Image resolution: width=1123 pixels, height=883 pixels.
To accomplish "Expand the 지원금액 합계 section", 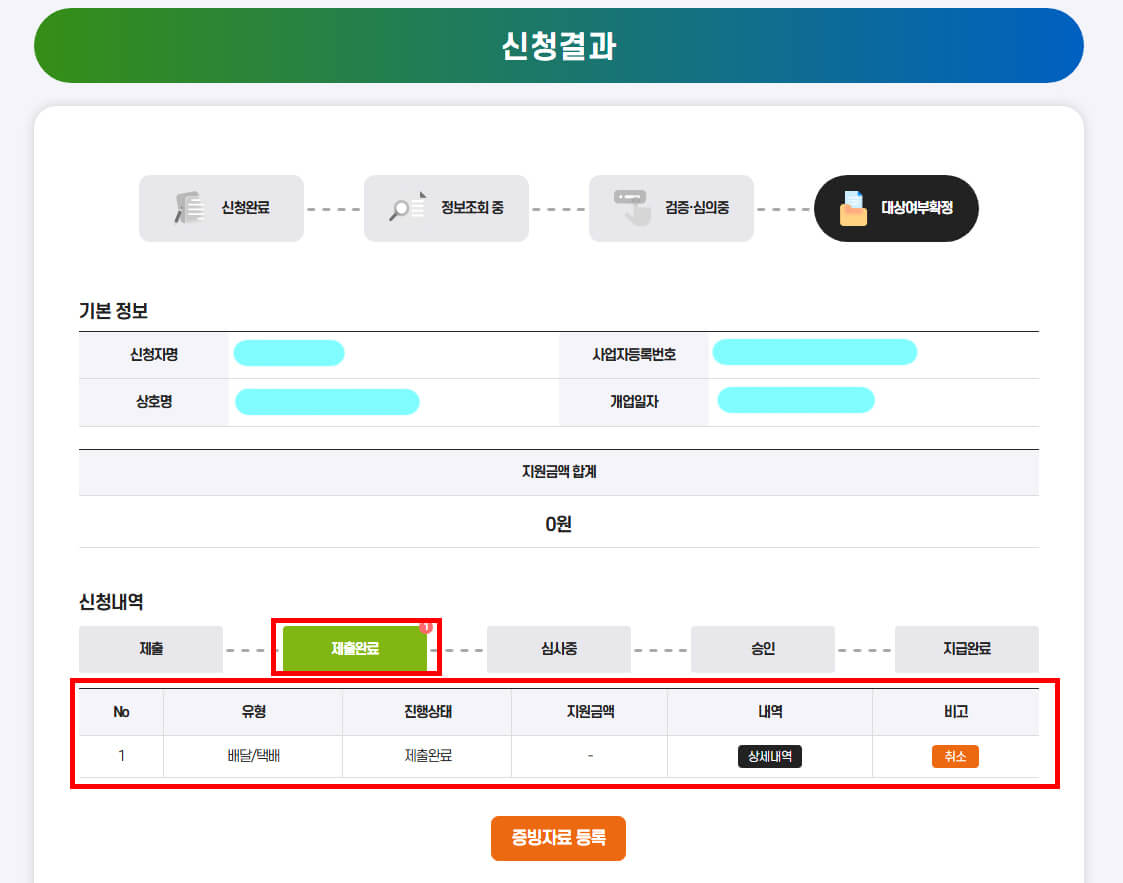I will [x=558, y=471].
